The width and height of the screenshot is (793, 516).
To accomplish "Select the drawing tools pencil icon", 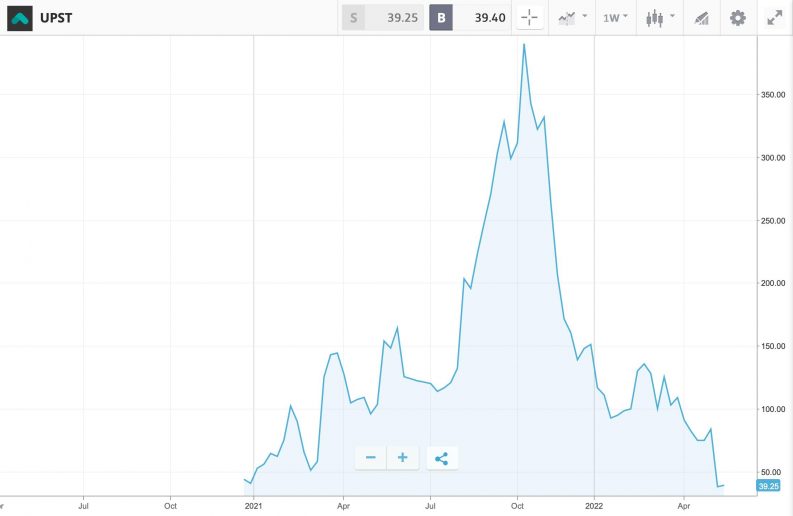I will (702, 18).
